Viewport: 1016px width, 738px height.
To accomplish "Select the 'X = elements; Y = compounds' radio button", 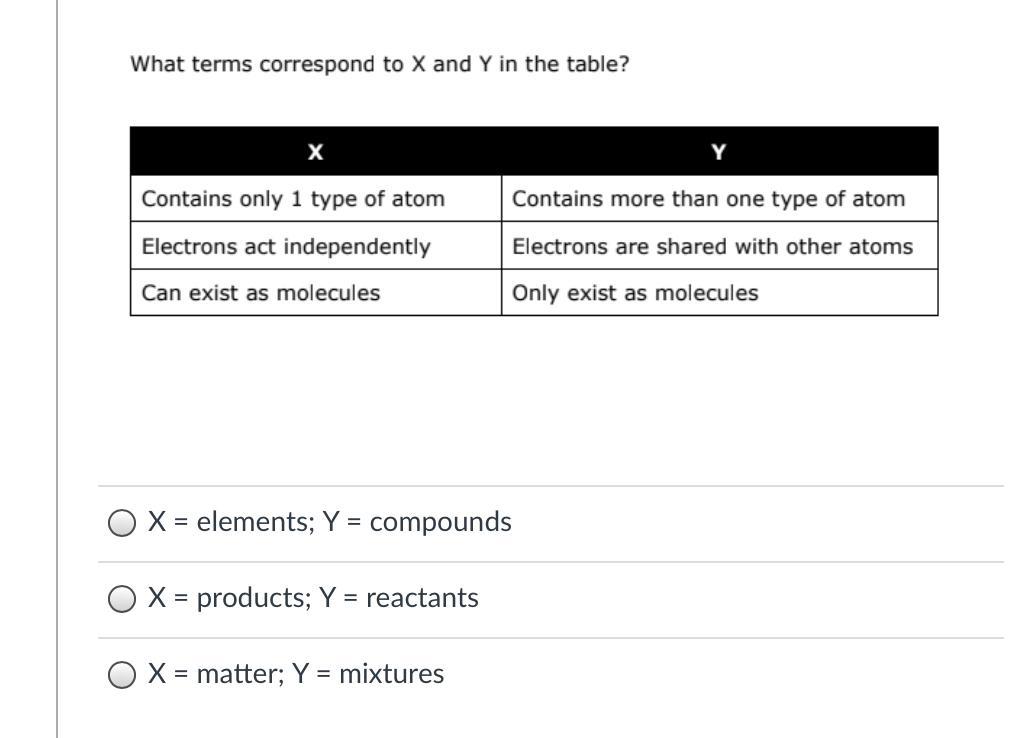I will point(121,523).
